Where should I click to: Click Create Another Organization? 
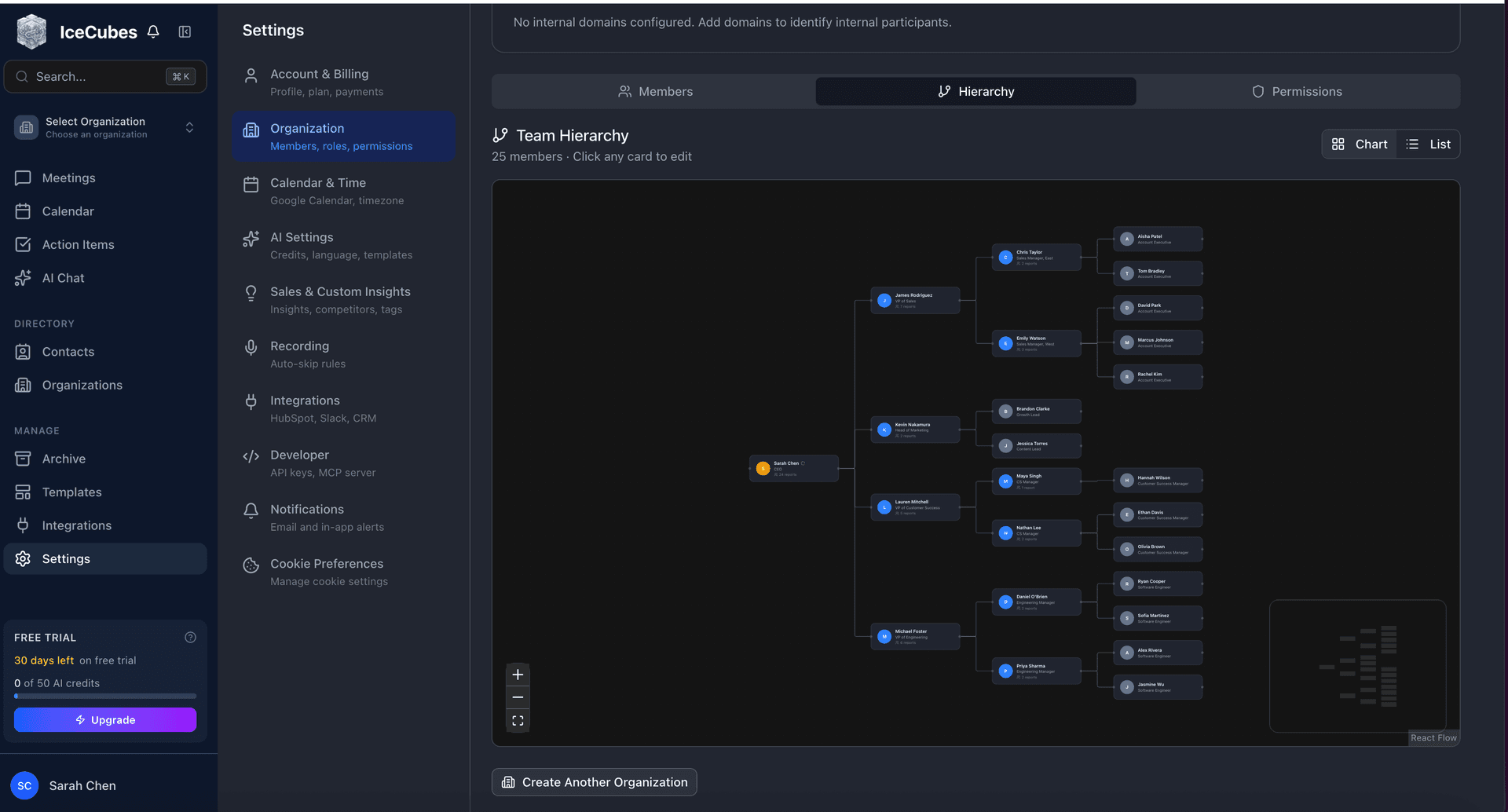point(594,781)
